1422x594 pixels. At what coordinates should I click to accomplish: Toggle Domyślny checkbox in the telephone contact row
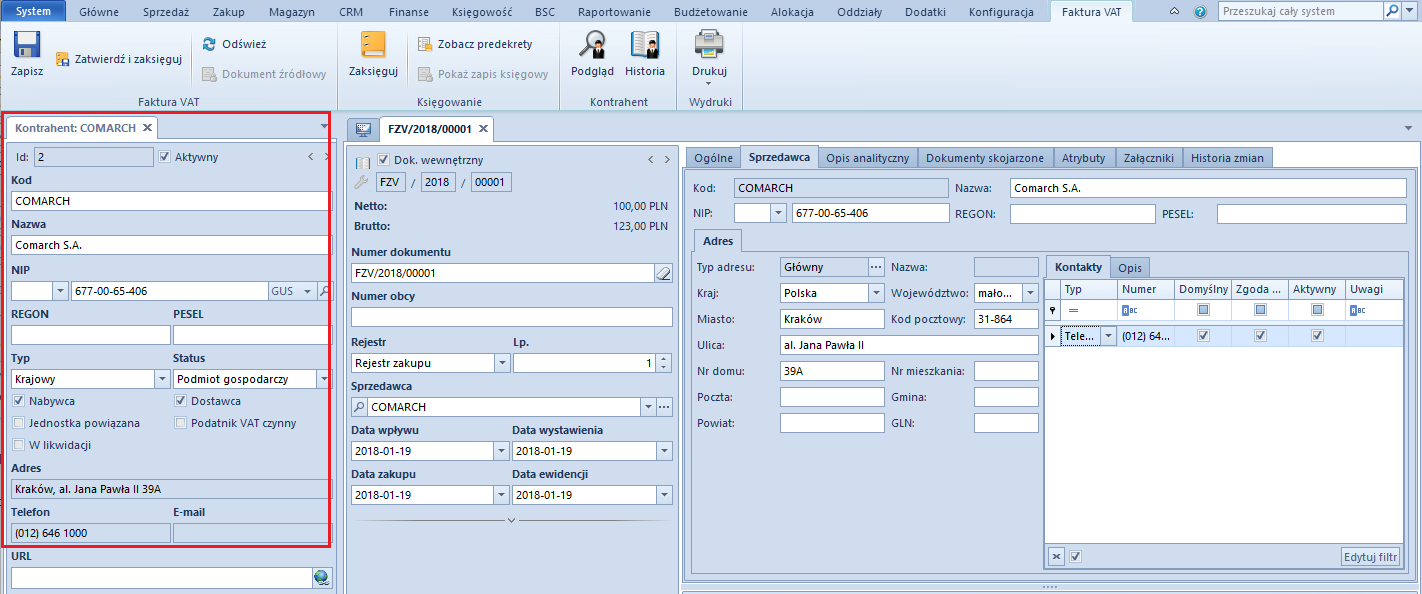1203,336
